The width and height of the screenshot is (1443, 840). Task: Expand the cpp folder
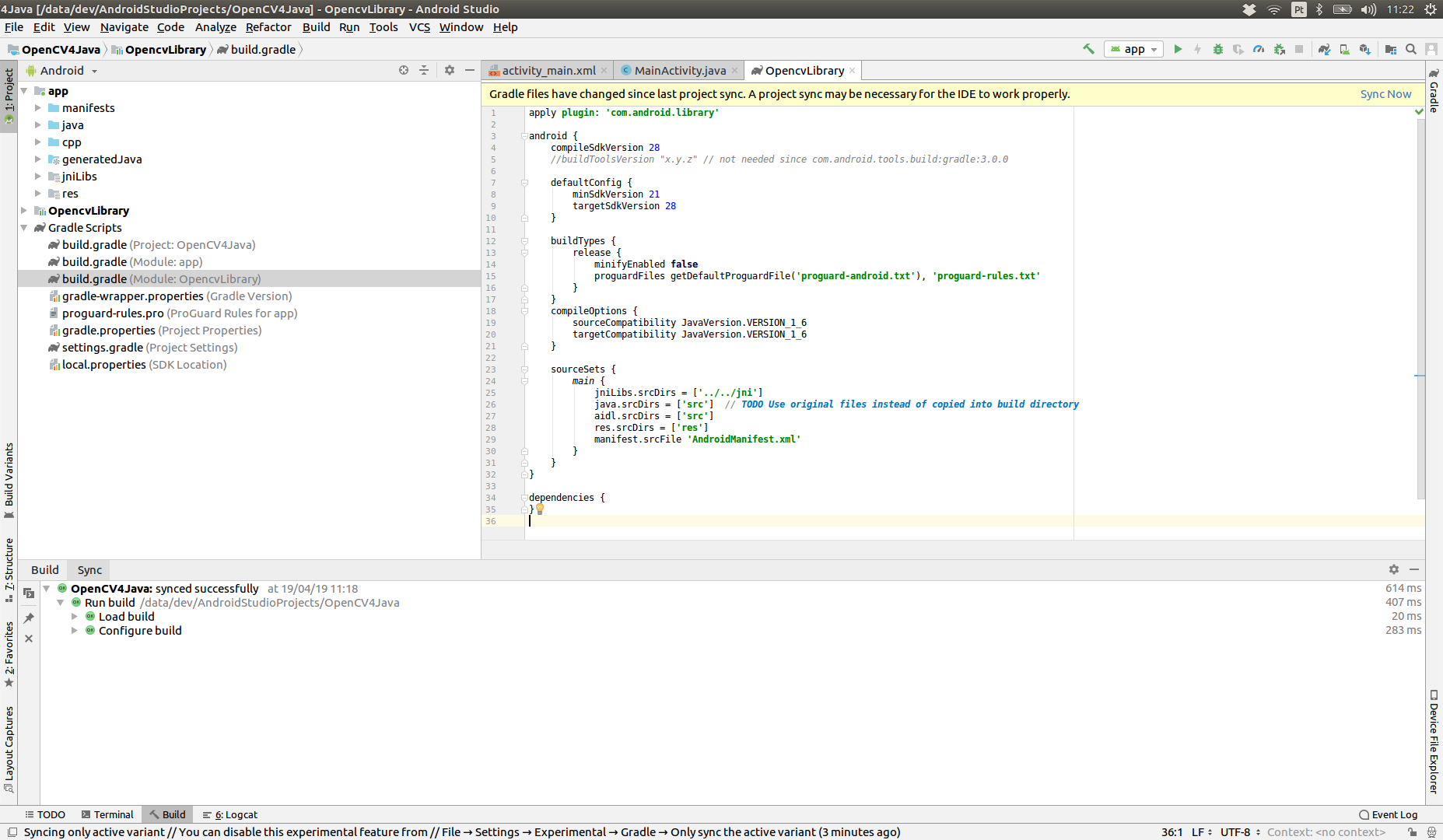(x=37, y=142)
